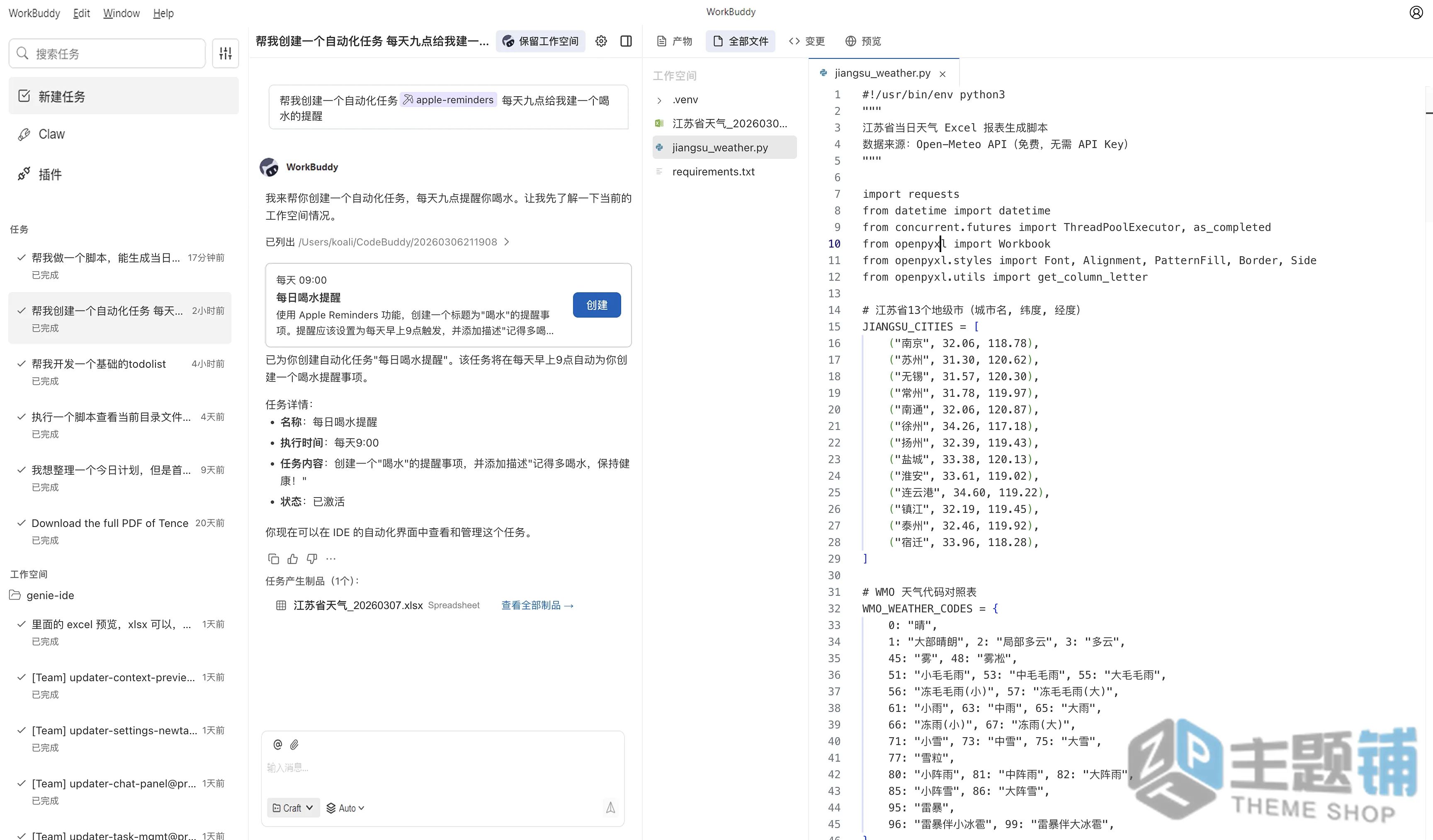
Task: Open task Download the full PDF of Tence
Action: tap(119, 531)
